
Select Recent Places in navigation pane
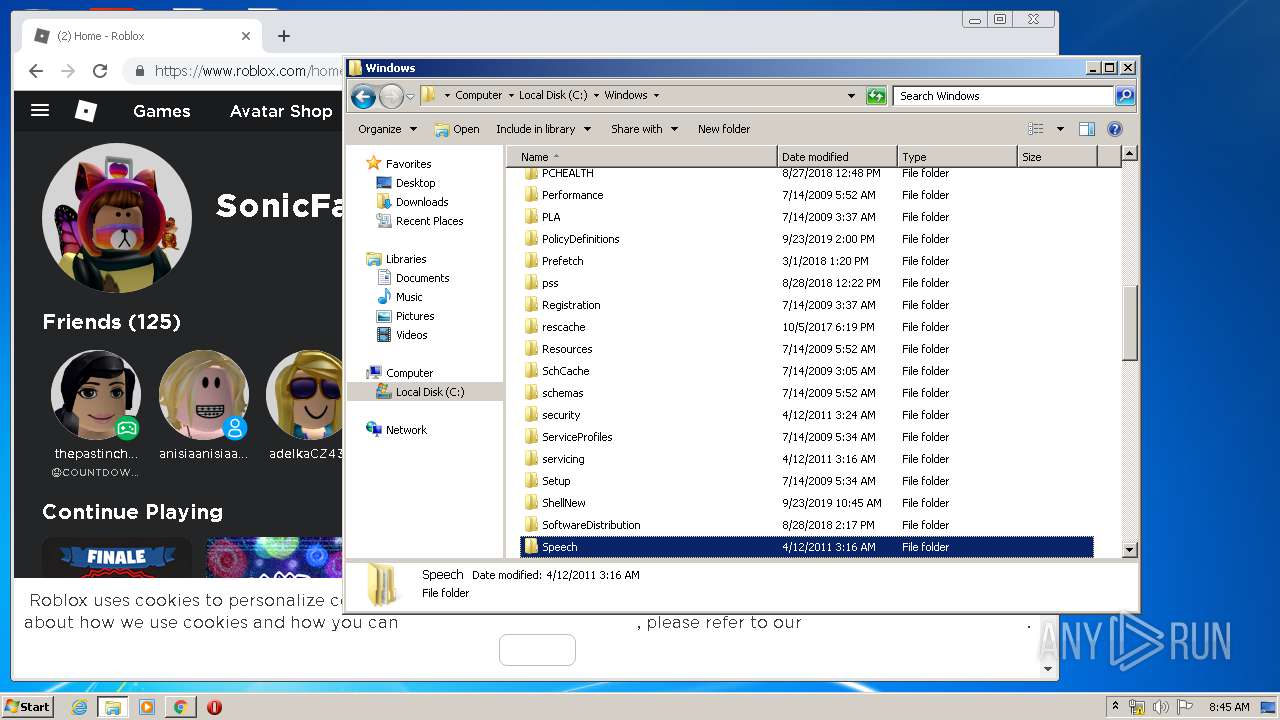429,221
